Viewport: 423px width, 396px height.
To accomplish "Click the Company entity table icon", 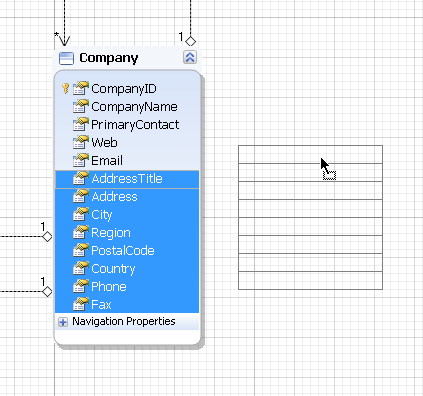I will [66, 58].
